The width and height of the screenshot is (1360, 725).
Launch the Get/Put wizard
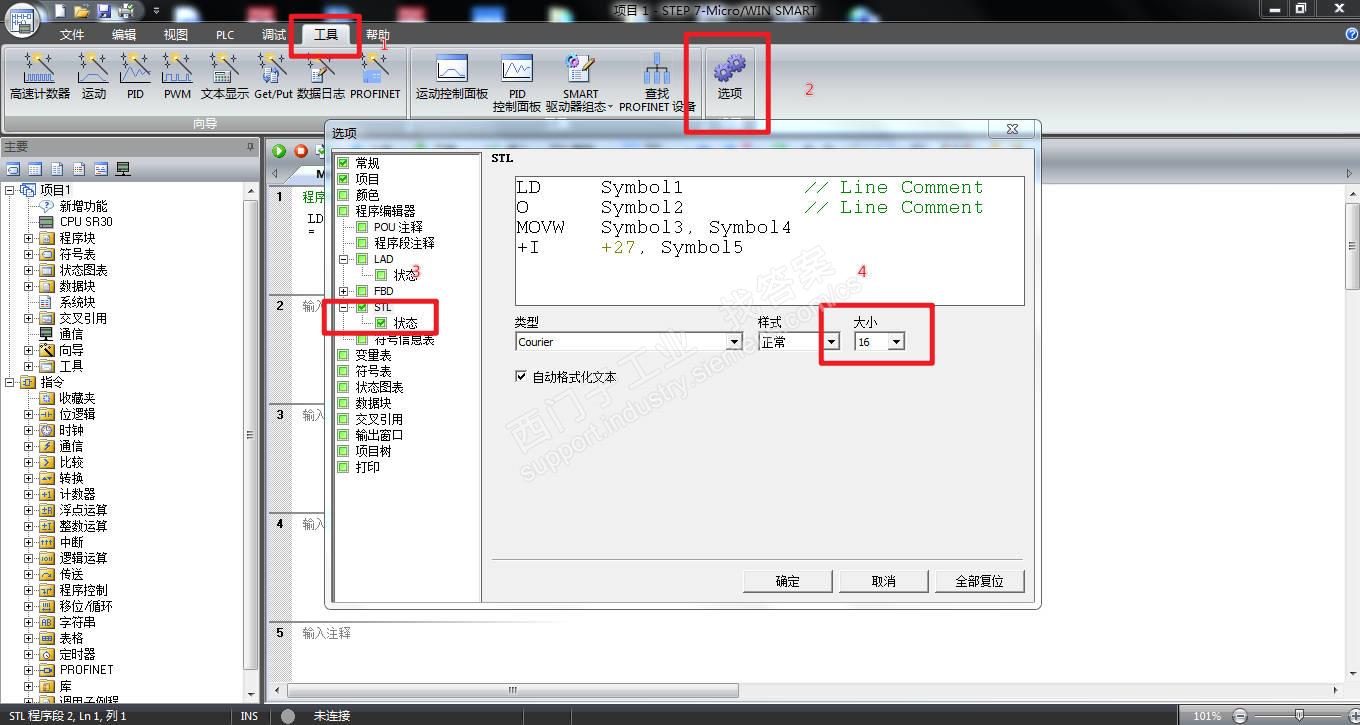[273, 76]
